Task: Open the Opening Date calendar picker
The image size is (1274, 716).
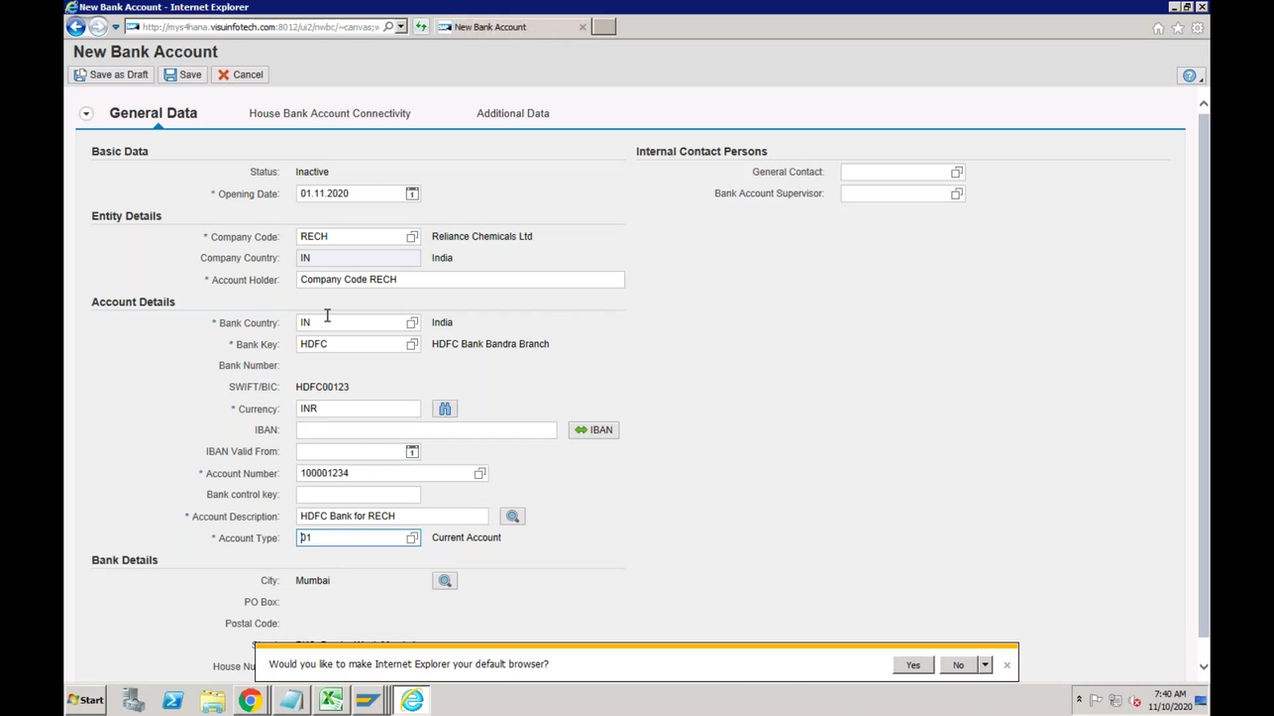Action: [x=411, y=193]
